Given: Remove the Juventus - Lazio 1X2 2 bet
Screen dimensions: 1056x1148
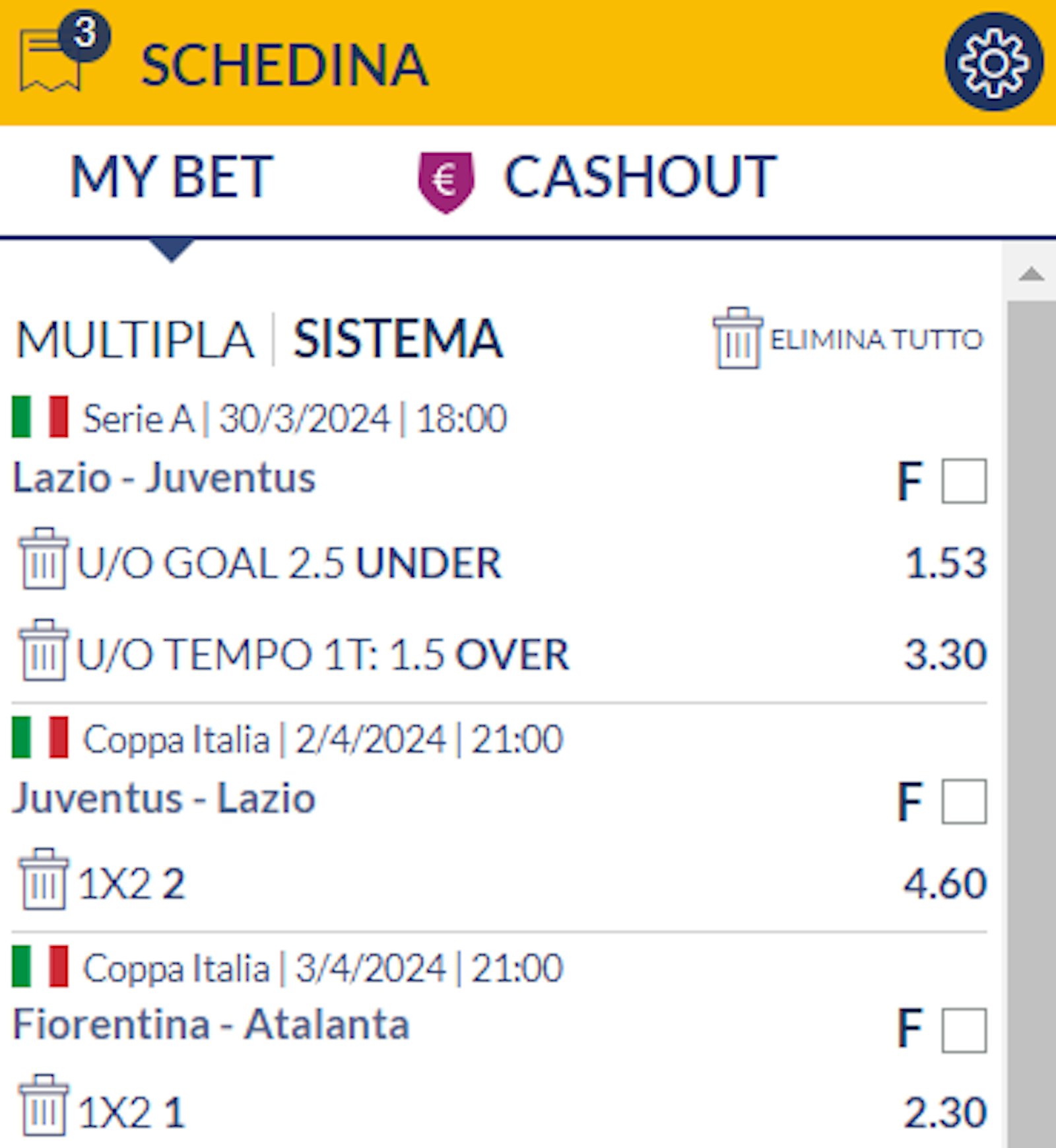Looking at the screenshot, I should (x=44, y=880).
